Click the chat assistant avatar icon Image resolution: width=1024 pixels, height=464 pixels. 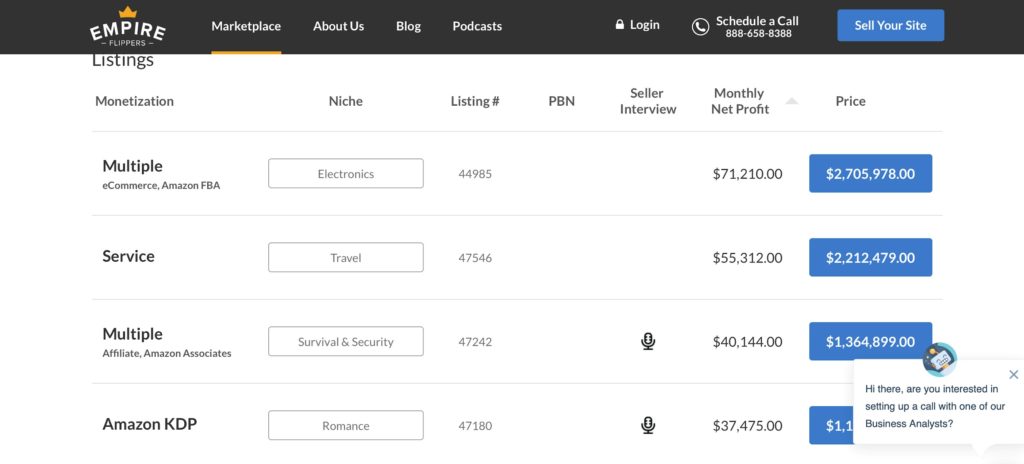coord(940,359)
